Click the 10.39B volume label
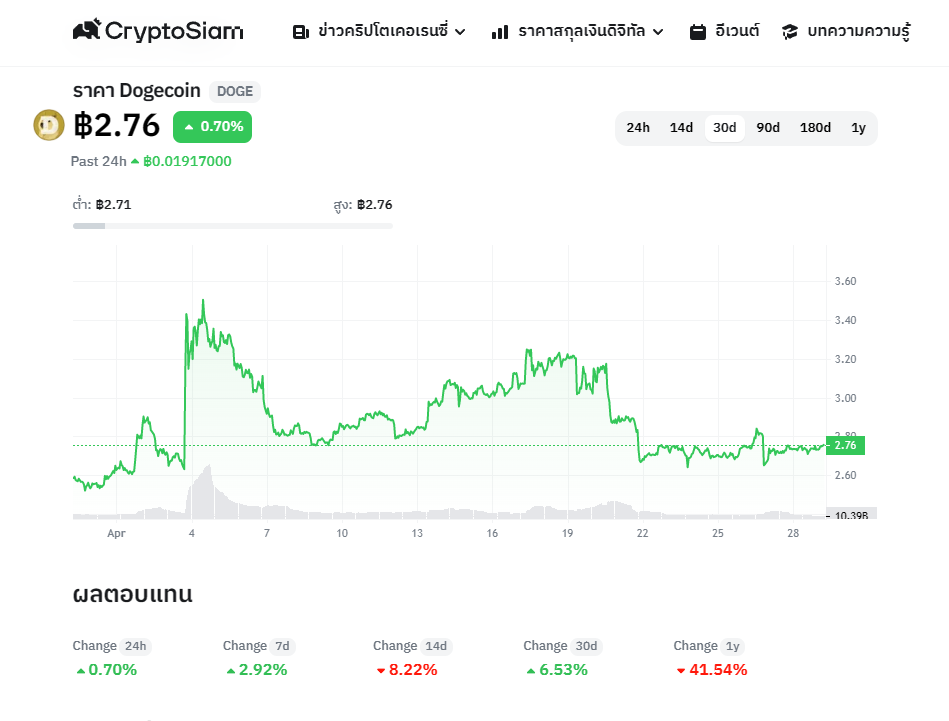Screen dimensions: 949x721 tap(851, 515)
